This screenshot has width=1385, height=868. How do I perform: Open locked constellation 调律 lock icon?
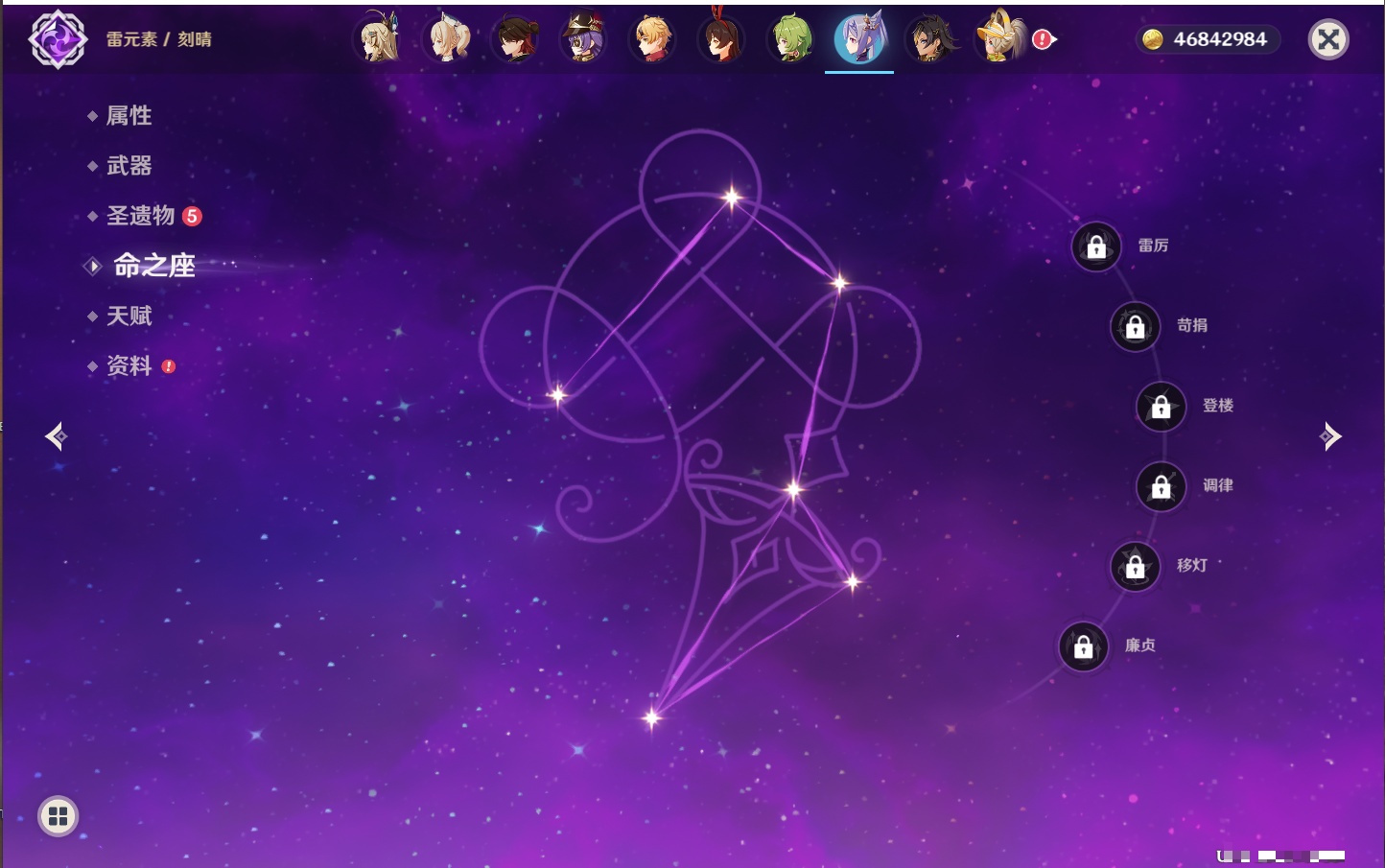click(x=1162, y=486)
